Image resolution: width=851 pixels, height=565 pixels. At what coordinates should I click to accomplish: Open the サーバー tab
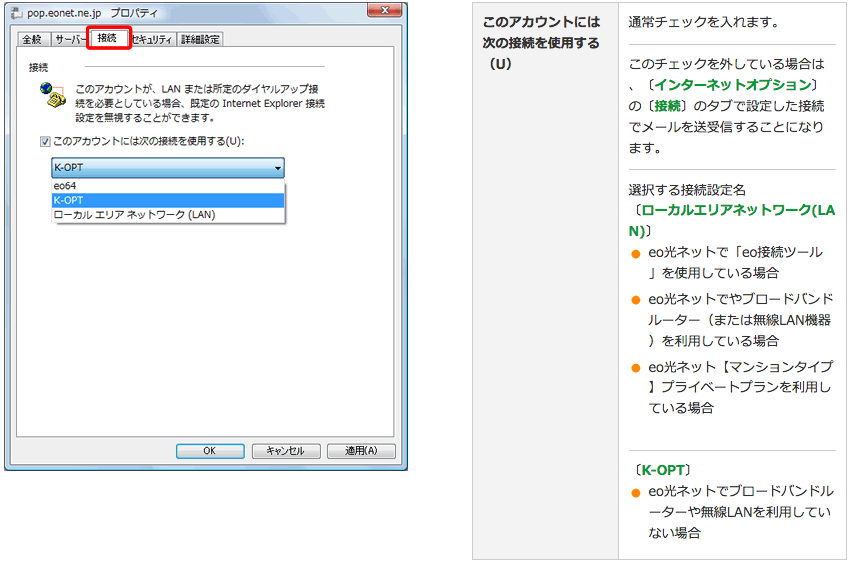tap(69, 40)
